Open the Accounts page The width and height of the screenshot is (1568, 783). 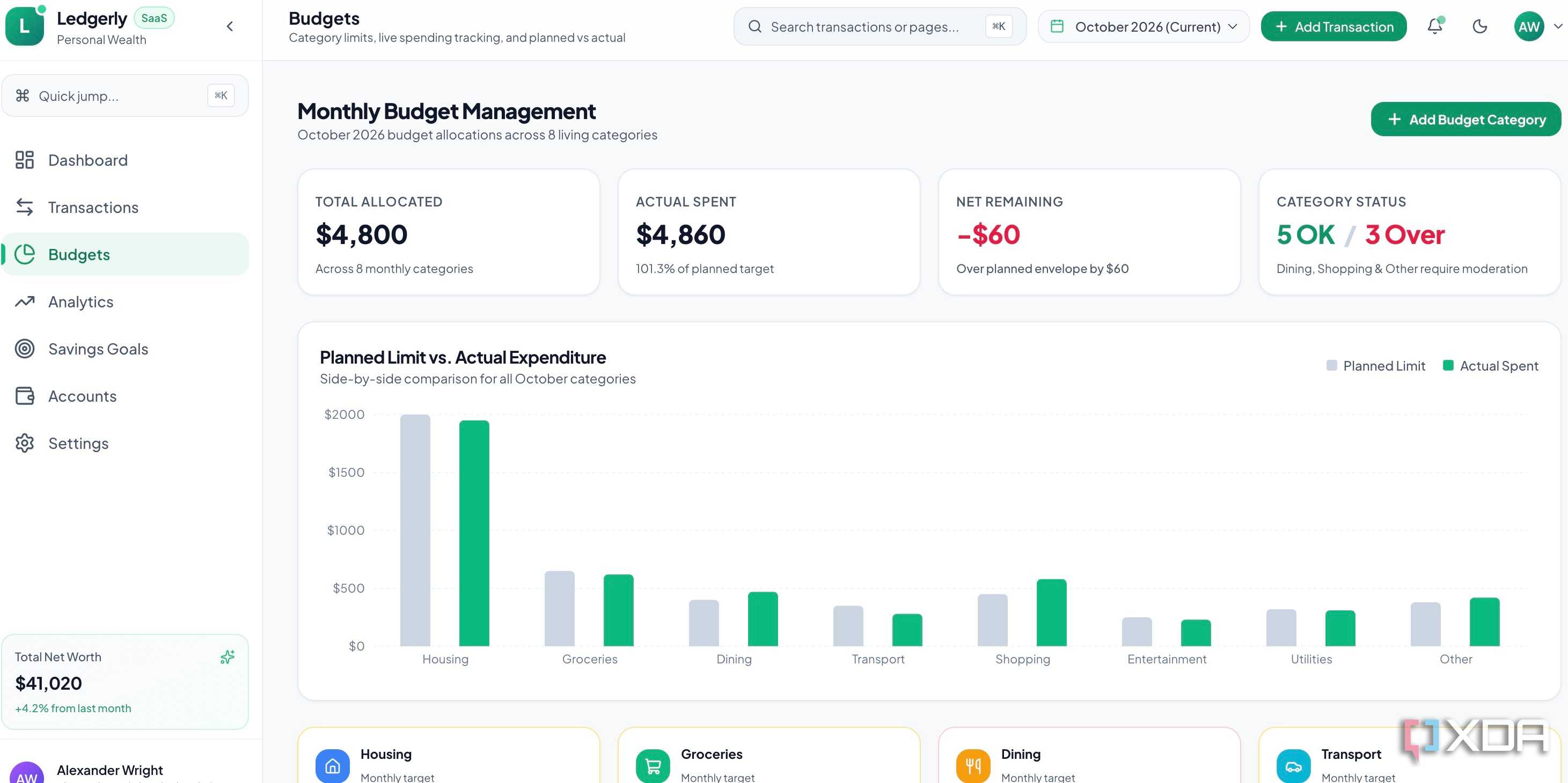click(x=125, y=396)
